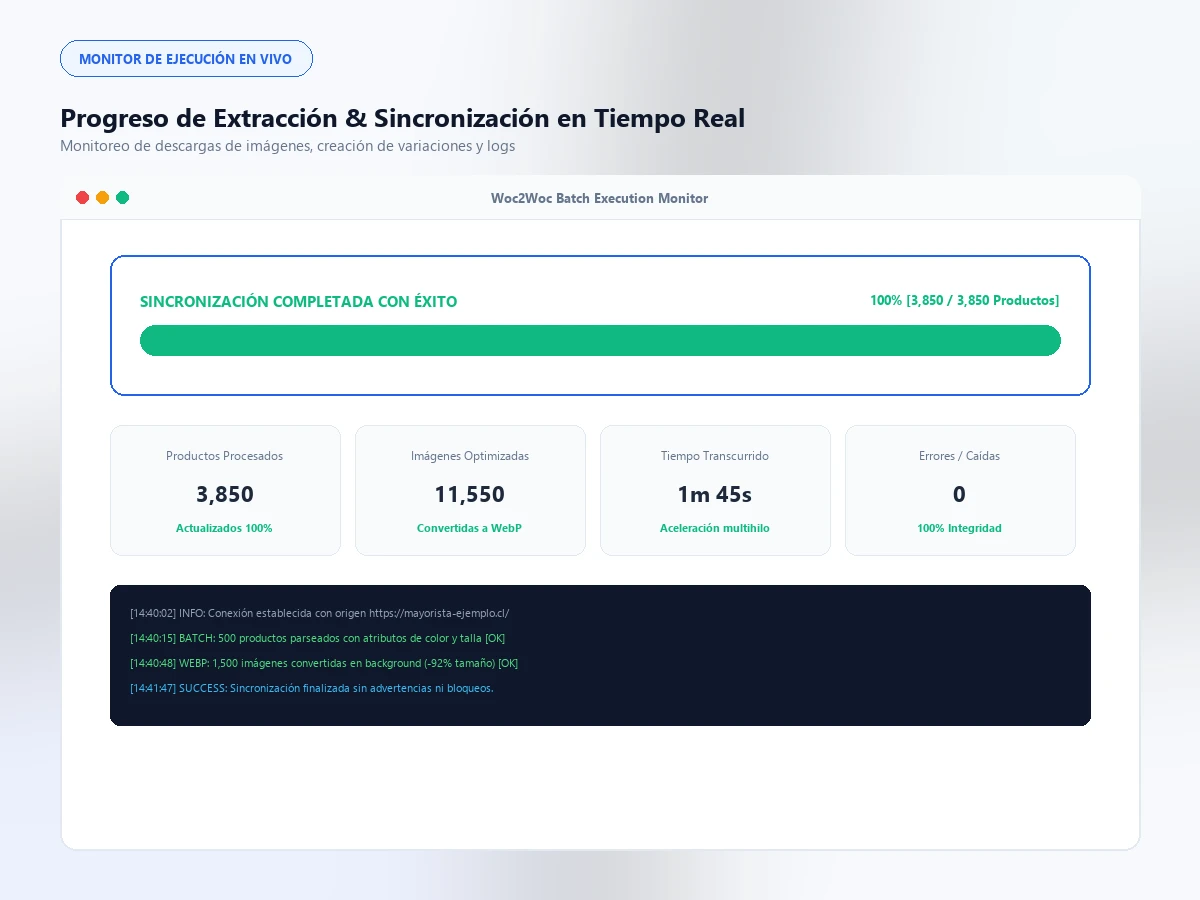Click the Aceleración multihilo caption
Screen dimensions: 1200x900
pos(715,528)
